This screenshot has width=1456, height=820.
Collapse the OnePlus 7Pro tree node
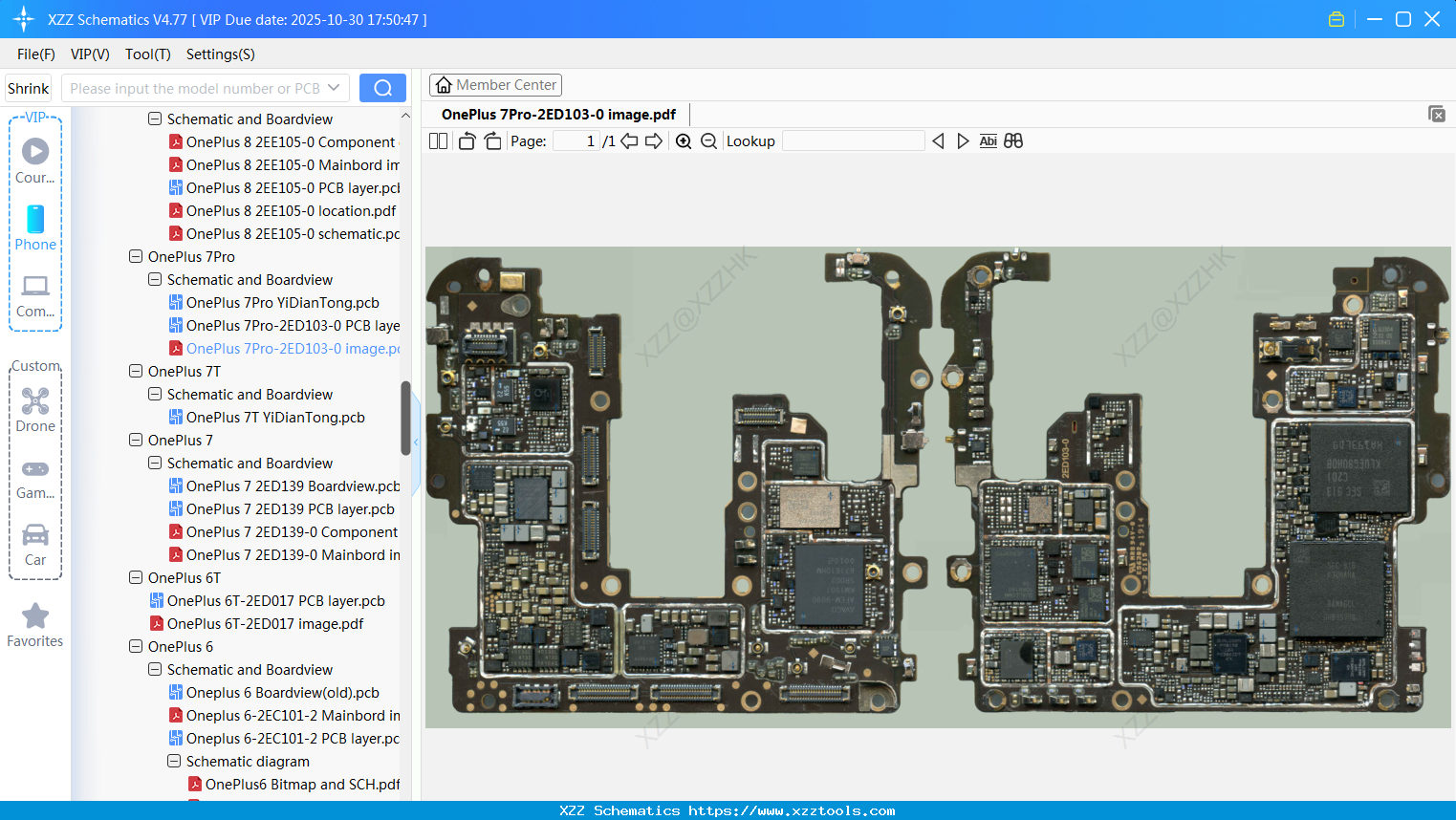coord(136,257)
